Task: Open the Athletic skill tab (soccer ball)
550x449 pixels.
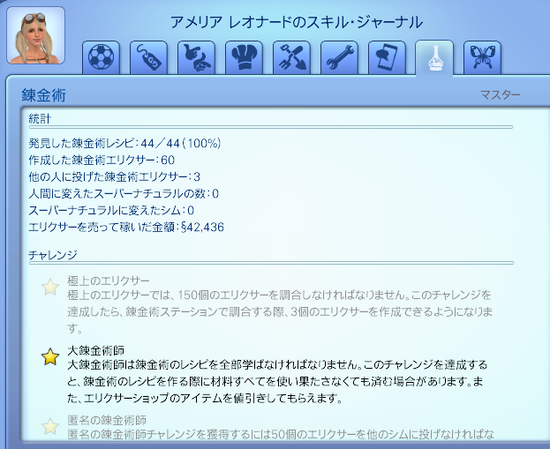Action: click(x=101, y=58)
